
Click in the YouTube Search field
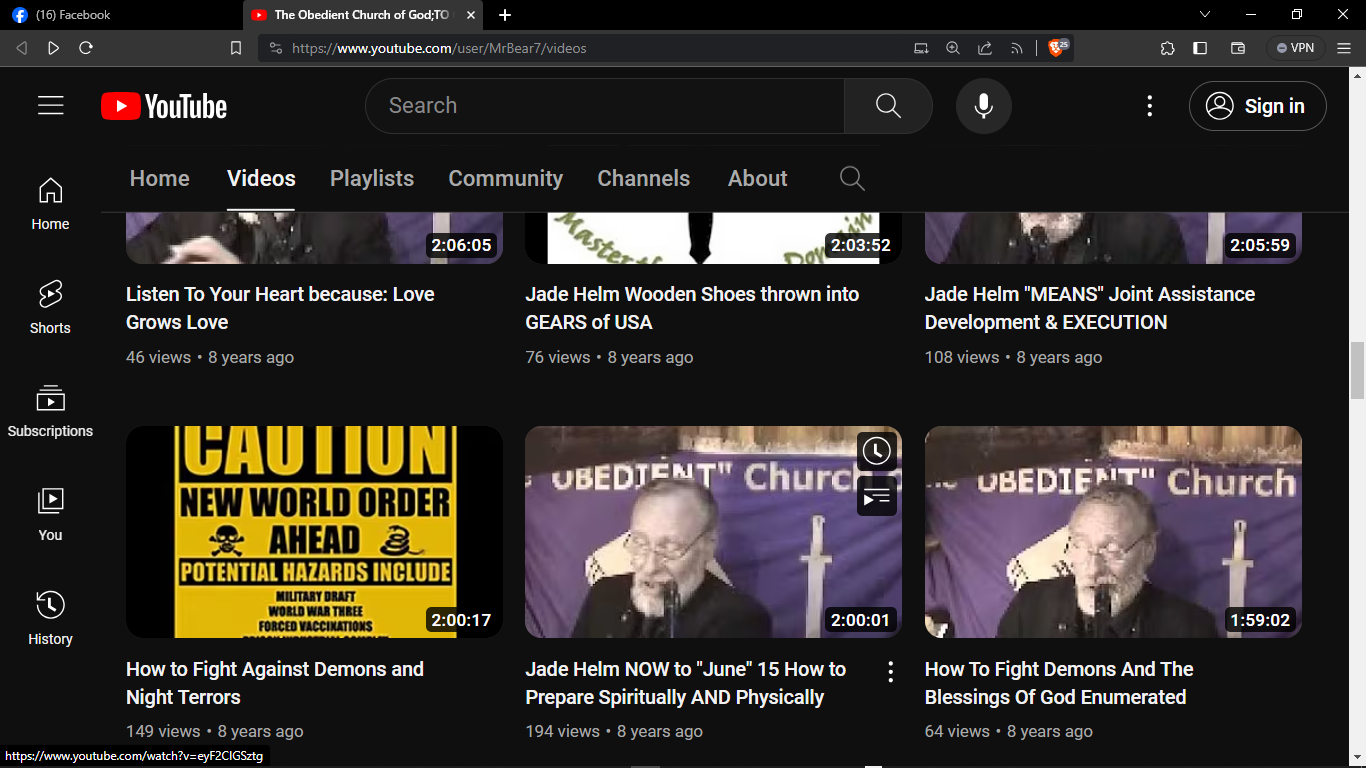(605, 106)
